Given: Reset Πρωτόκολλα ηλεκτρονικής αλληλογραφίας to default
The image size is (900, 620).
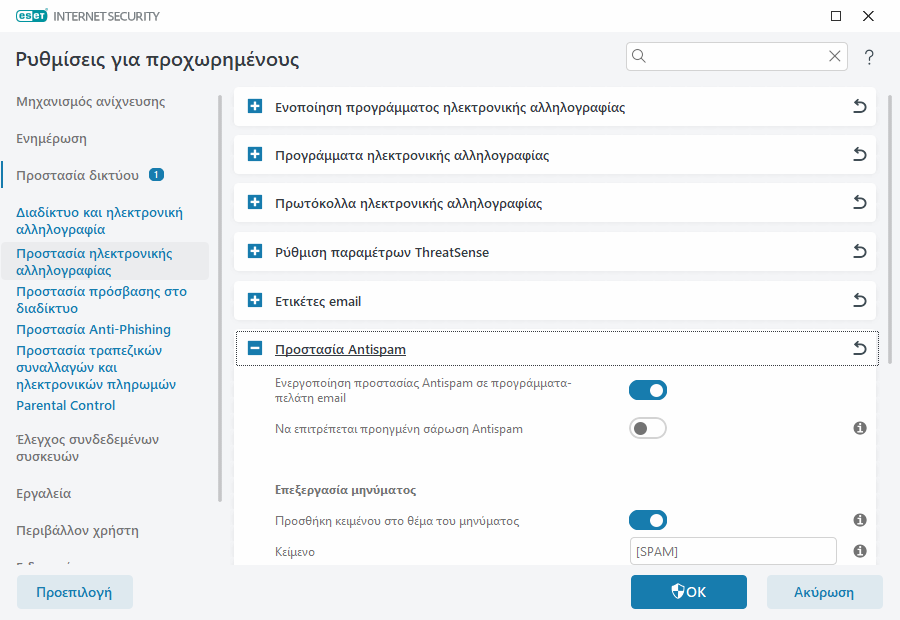Looking at the screenshot, I should 859,203.
